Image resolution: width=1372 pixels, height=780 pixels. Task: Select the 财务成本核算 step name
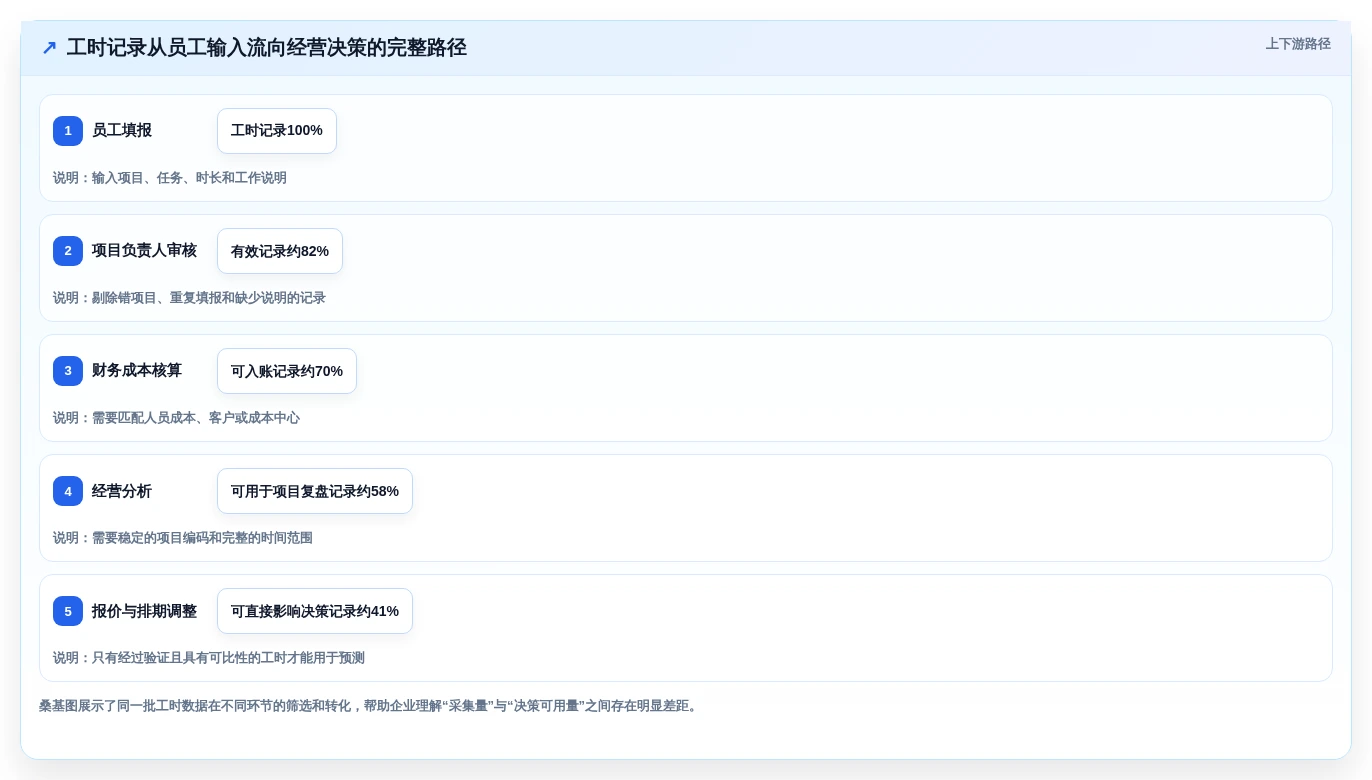tap(137, 371)
